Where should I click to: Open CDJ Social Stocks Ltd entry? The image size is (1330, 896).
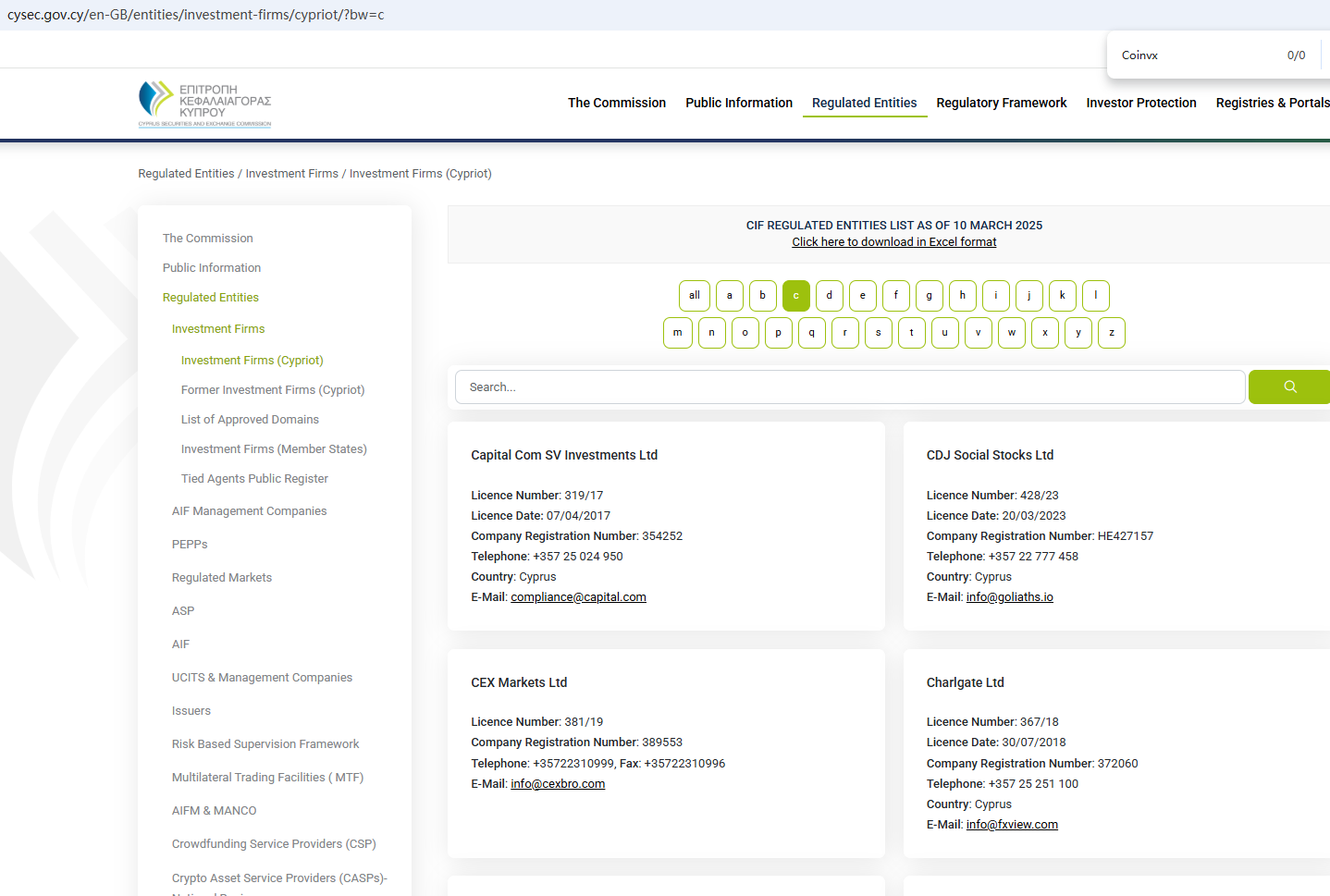point(990,455)
